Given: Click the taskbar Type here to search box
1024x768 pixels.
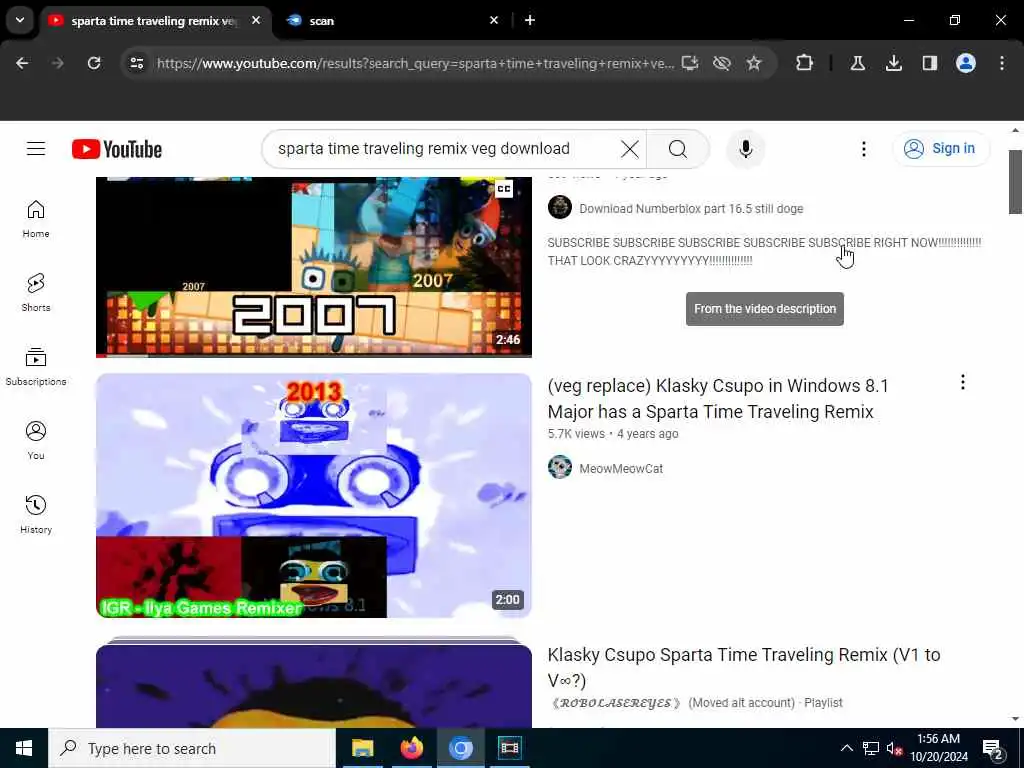Looking at the screenshot, I should click(x=192, y=748).
